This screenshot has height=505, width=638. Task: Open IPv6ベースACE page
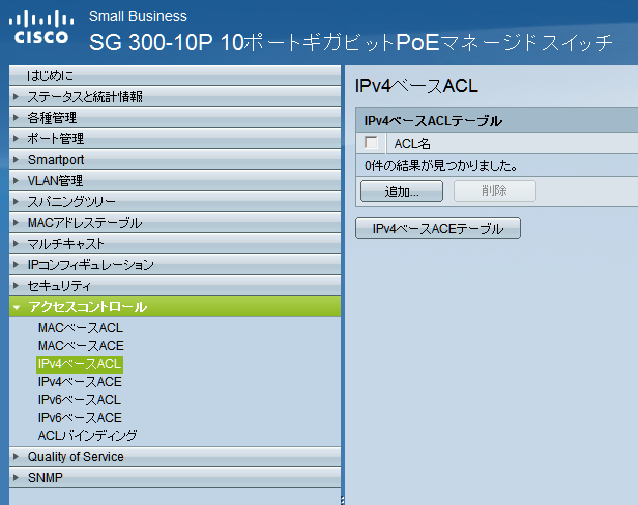pyautogui.click(x=80, y=418)
